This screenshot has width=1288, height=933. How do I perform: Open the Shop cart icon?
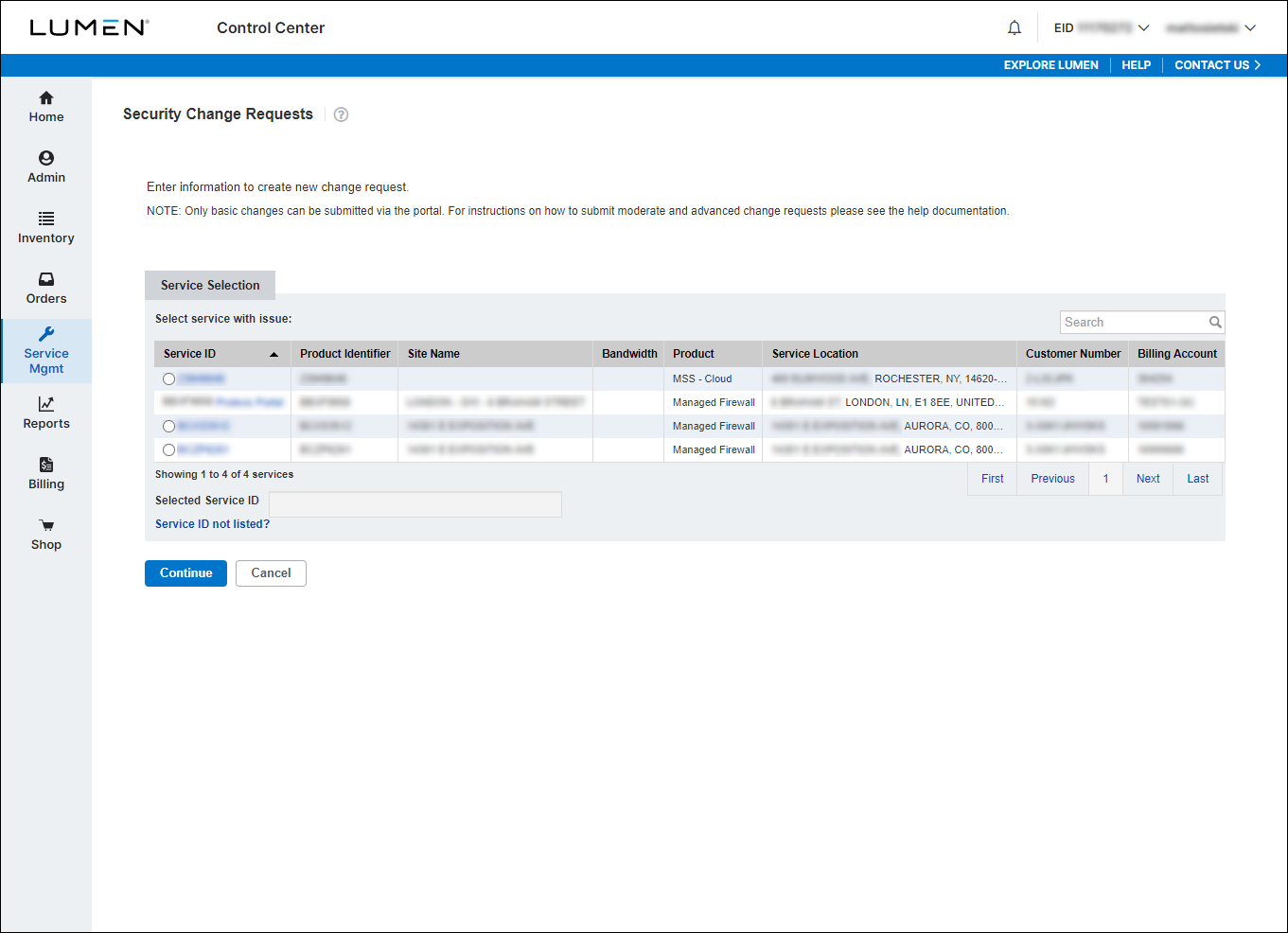(46, 525)
